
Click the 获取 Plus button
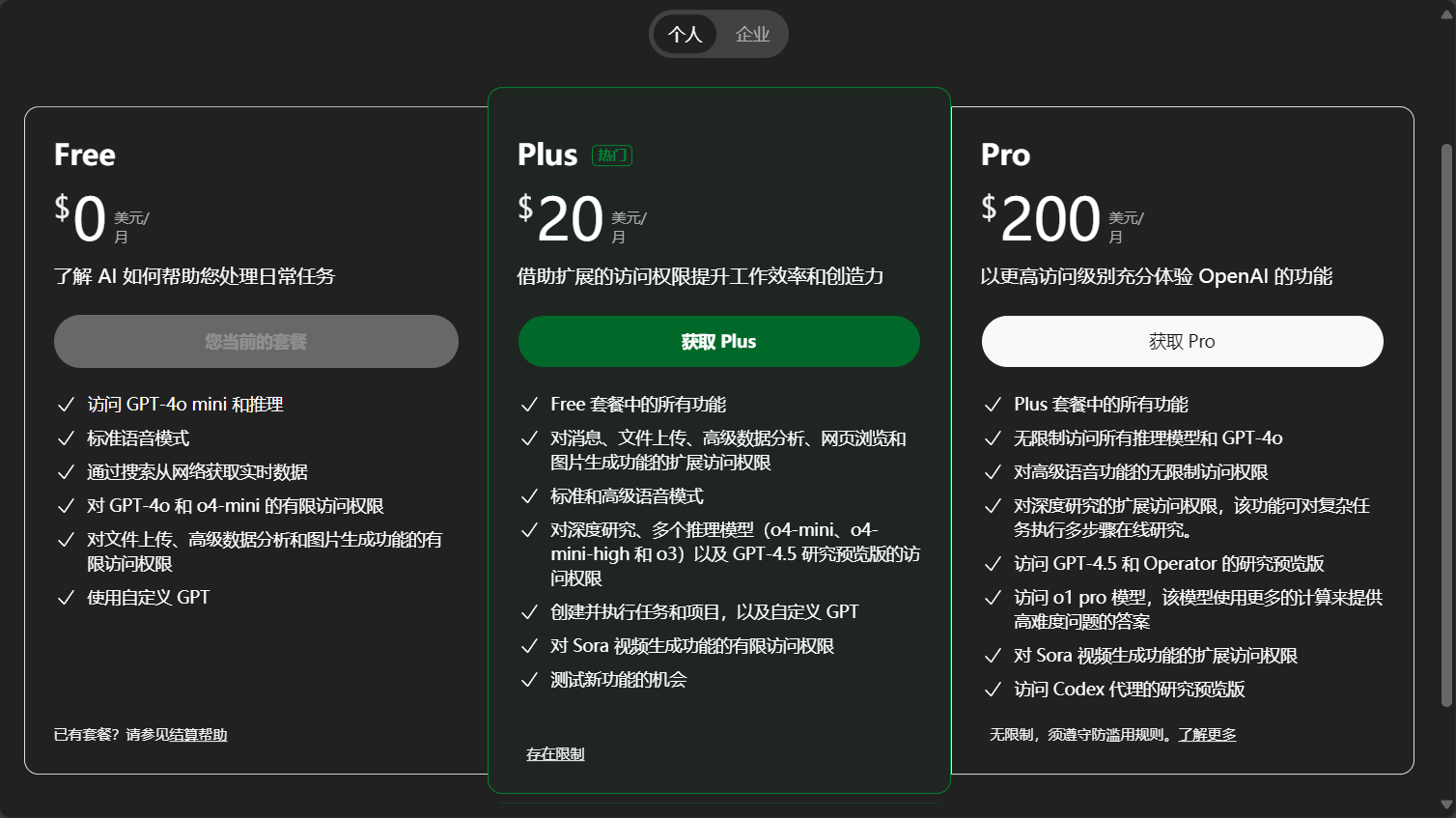719,341
